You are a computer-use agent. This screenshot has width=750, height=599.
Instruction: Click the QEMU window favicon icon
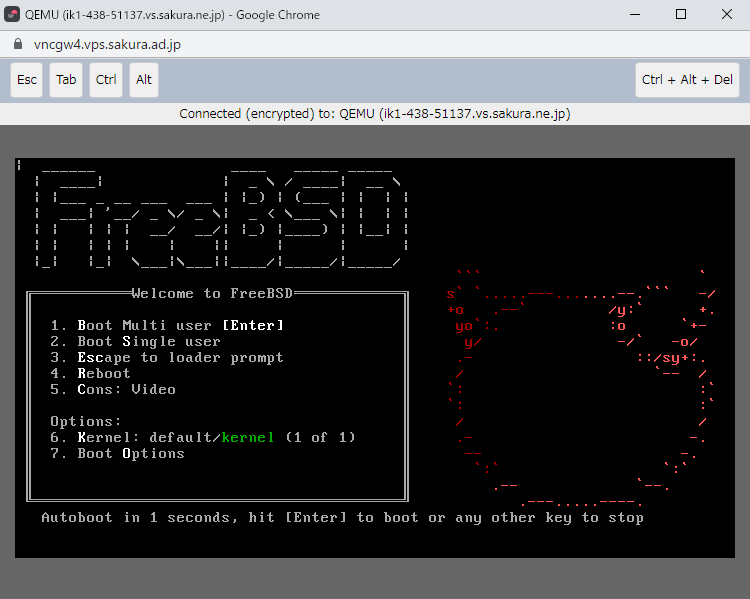click(14, 15)
